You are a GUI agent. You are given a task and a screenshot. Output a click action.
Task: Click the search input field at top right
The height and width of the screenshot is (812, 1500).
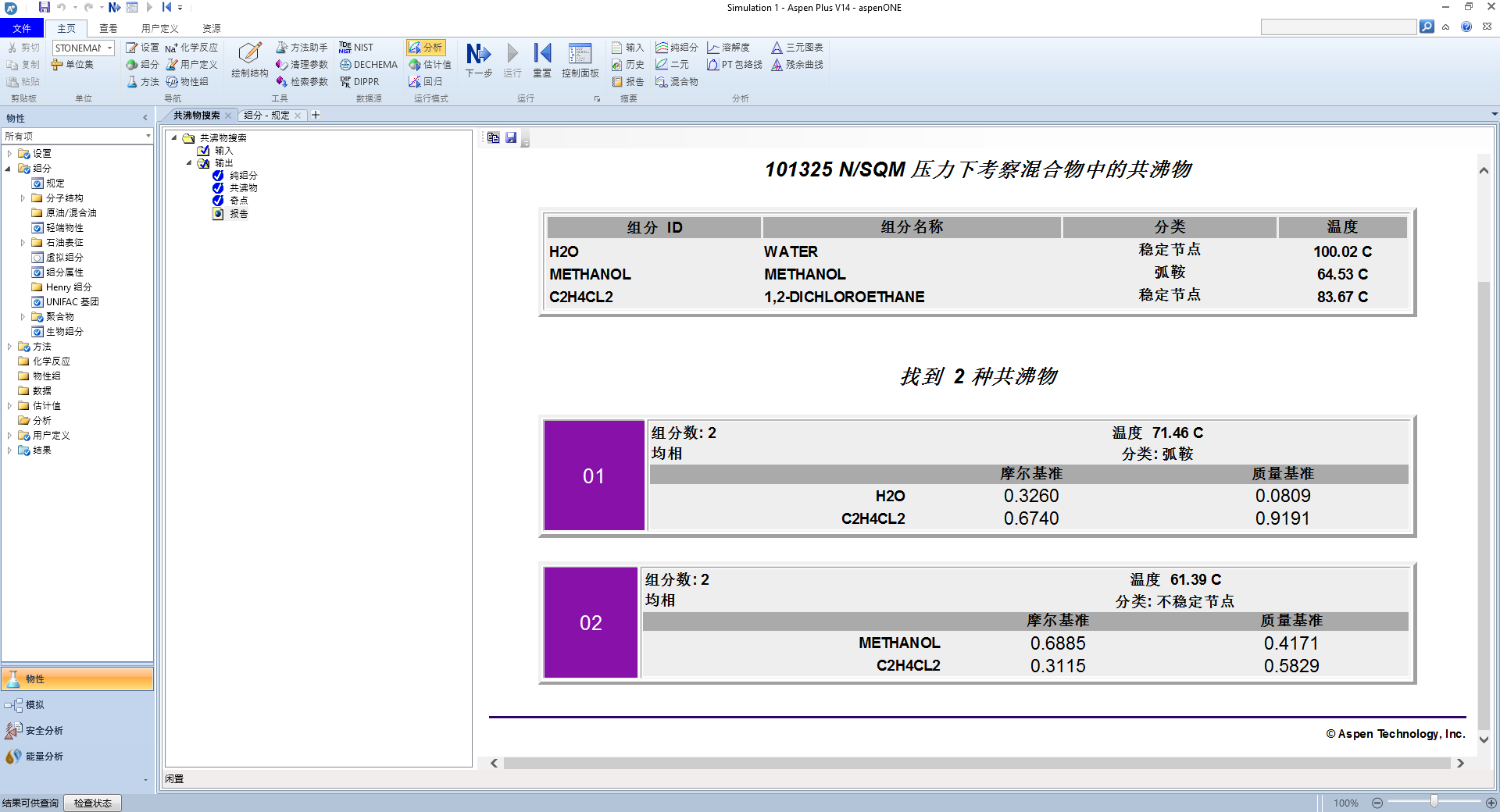click(1338, 27)
